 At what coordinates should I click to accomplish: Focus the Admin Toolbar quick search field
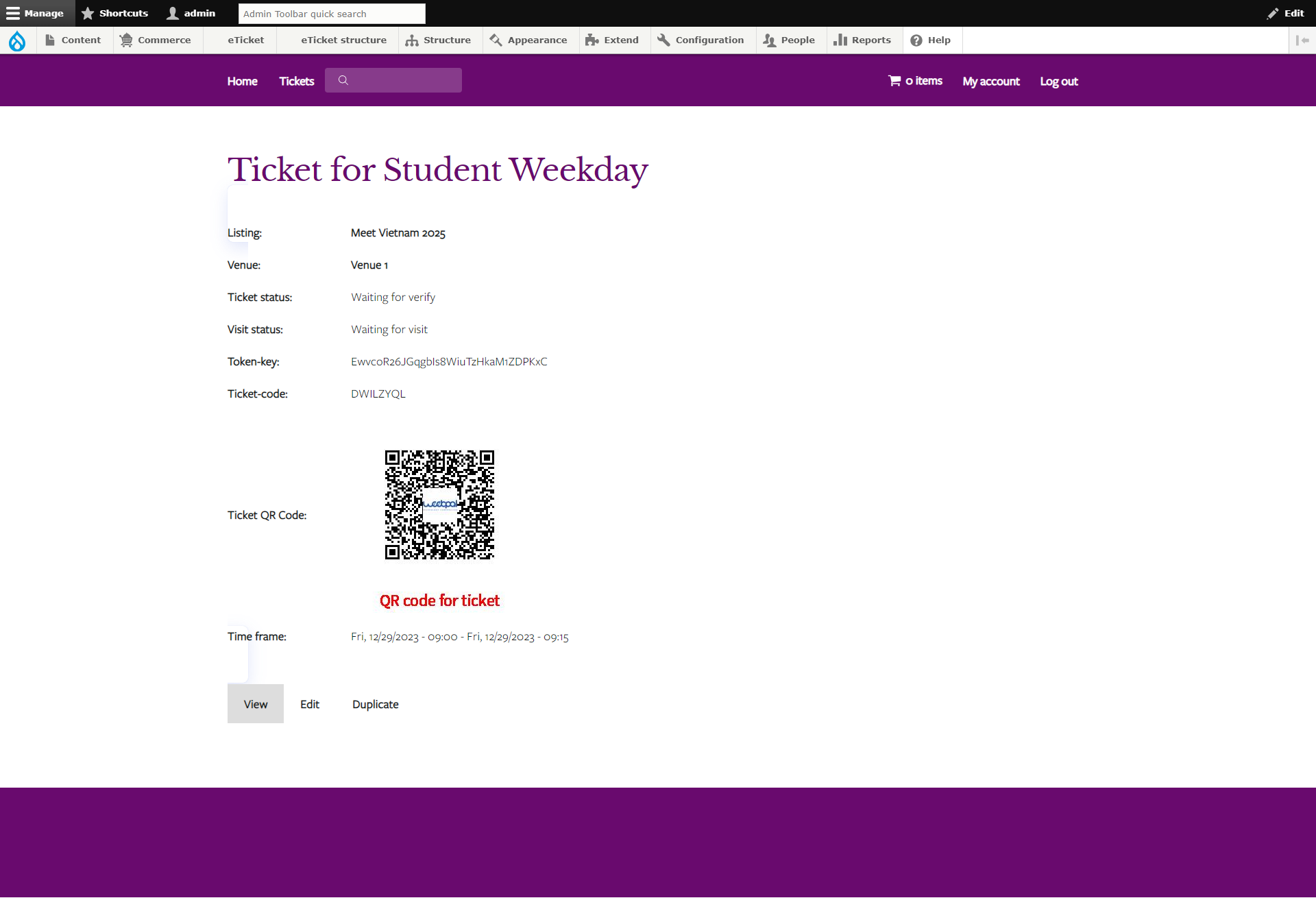[332, 13]
